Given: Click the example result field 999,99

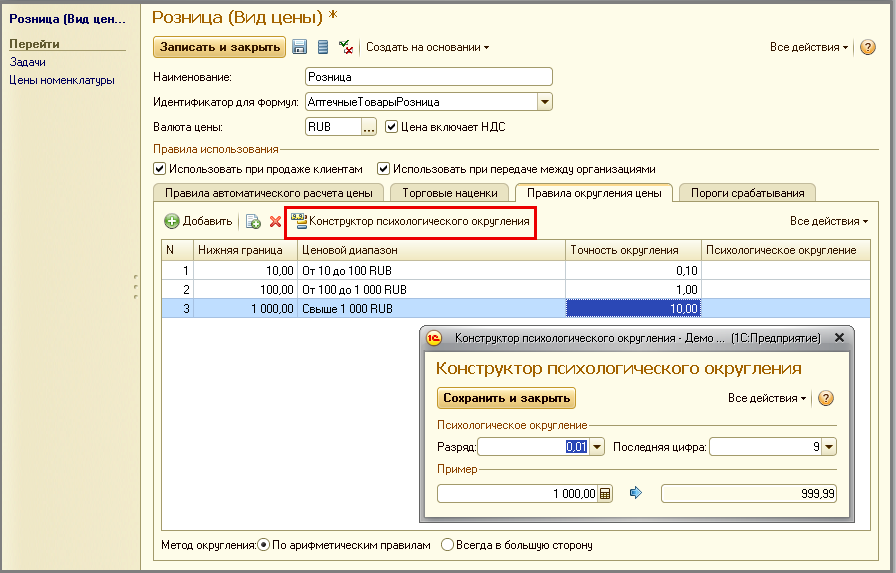Looking at the screenshot, I should (749, 494).
